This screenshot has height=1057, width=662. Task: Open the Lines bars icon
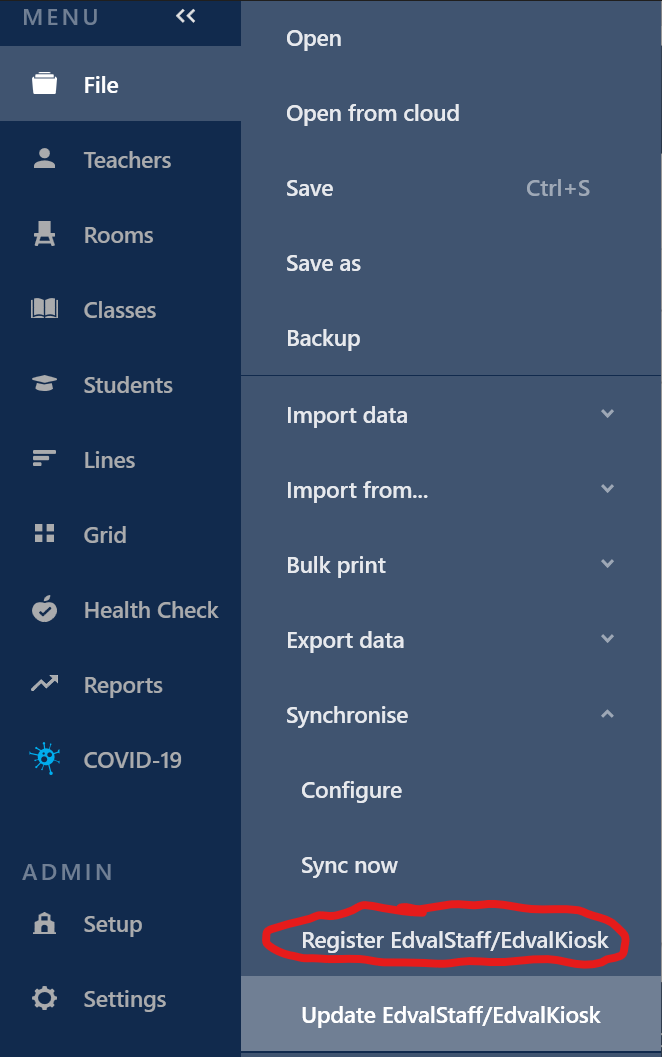click(x=45, y=460)
